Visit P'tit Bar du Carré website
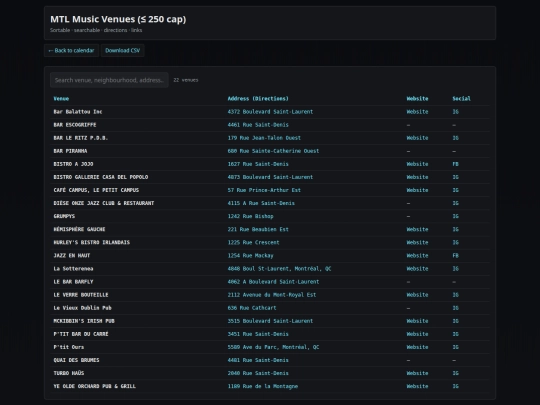Viewport: 540px width, 405px height. pos(417,334)
